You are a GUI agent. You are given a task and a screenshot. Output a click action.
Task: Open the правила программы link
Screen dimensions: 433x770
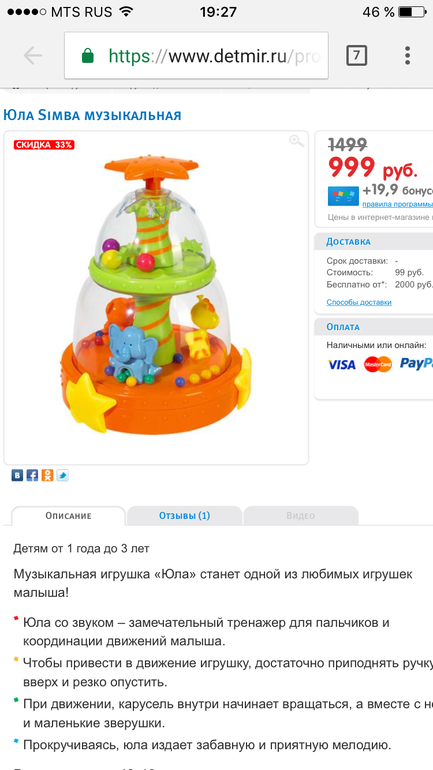(x=398, y=204)
